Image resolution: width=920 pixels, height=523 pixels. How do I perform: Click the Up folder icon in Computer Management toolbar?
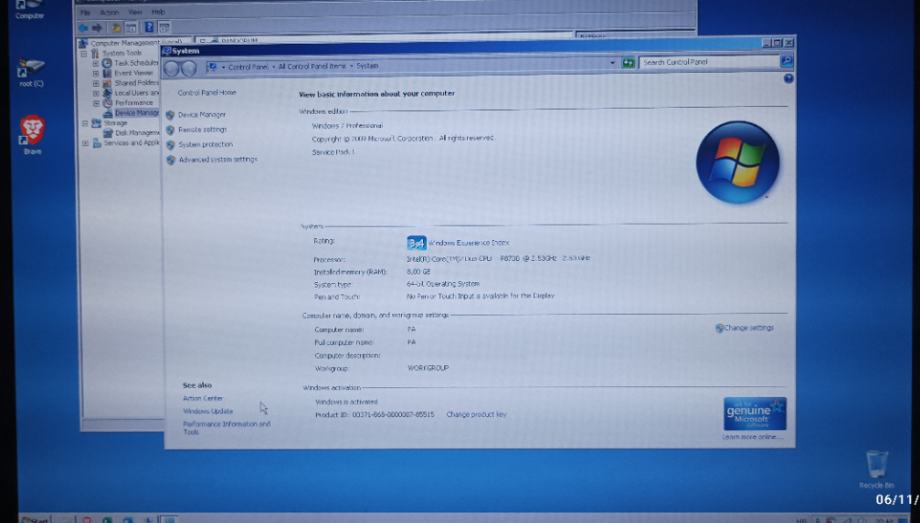(x=116, y=28)
